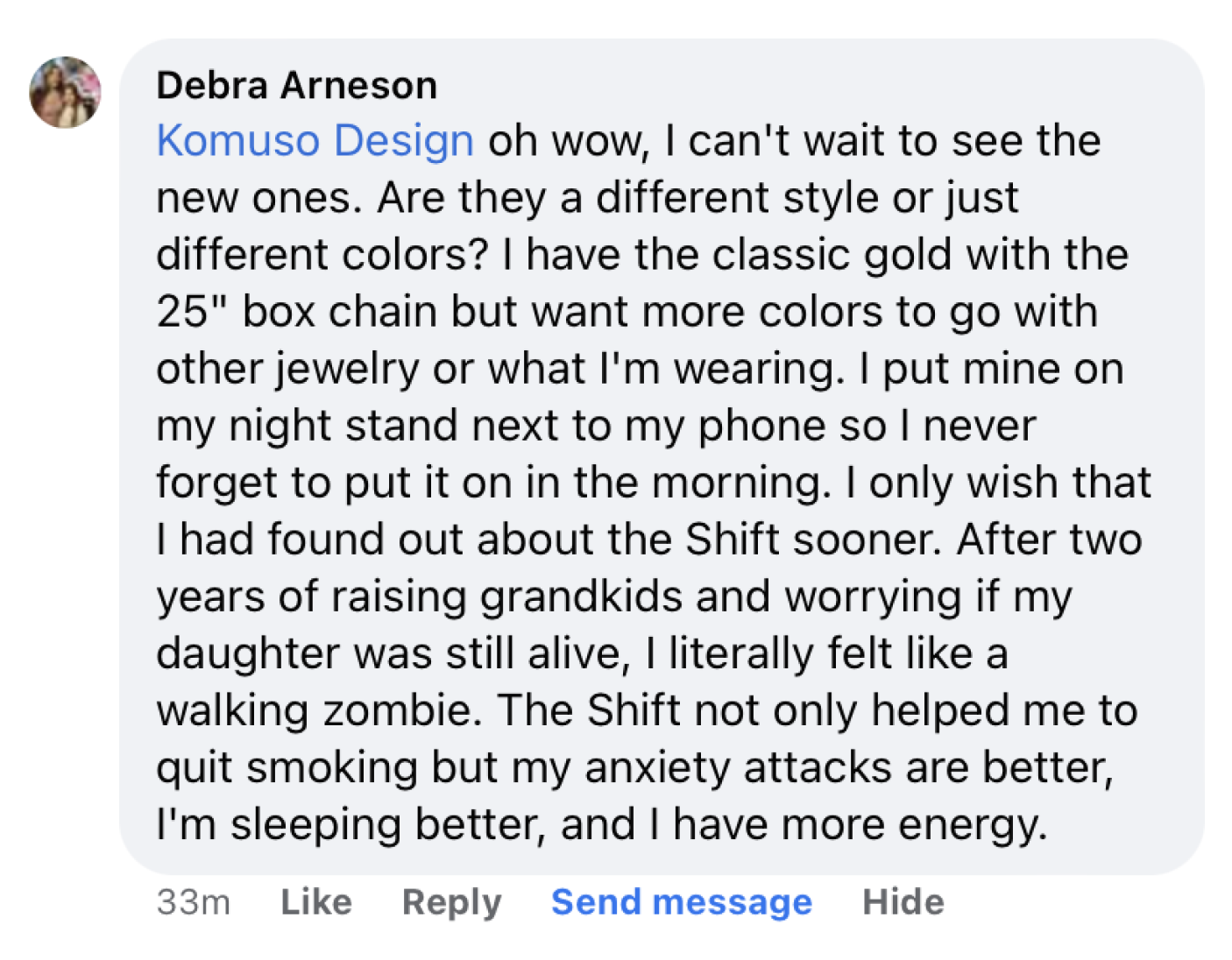Open the Komuso Design mention link
Viewport: 1232px width, 960px height.
click(x=315, y=141)
